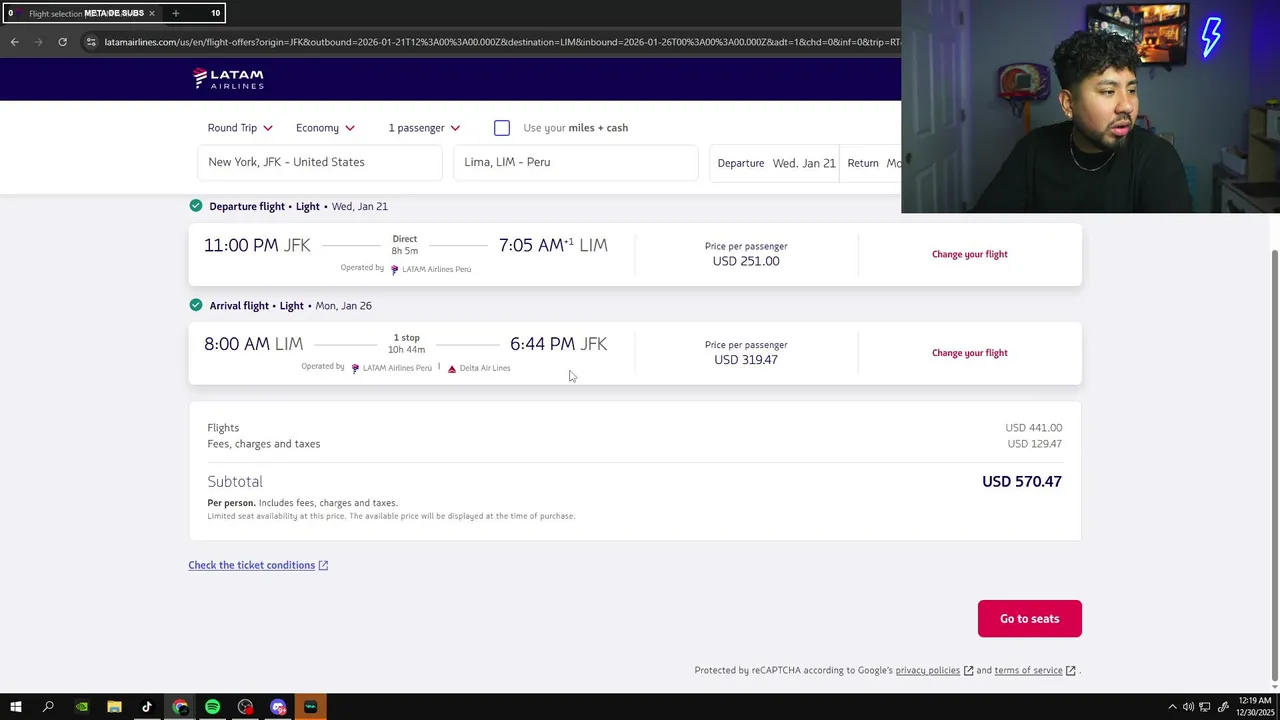Click the origin field New York, JFK
The width and height of the screenshot is (1280, 720).
pos(320,162)
